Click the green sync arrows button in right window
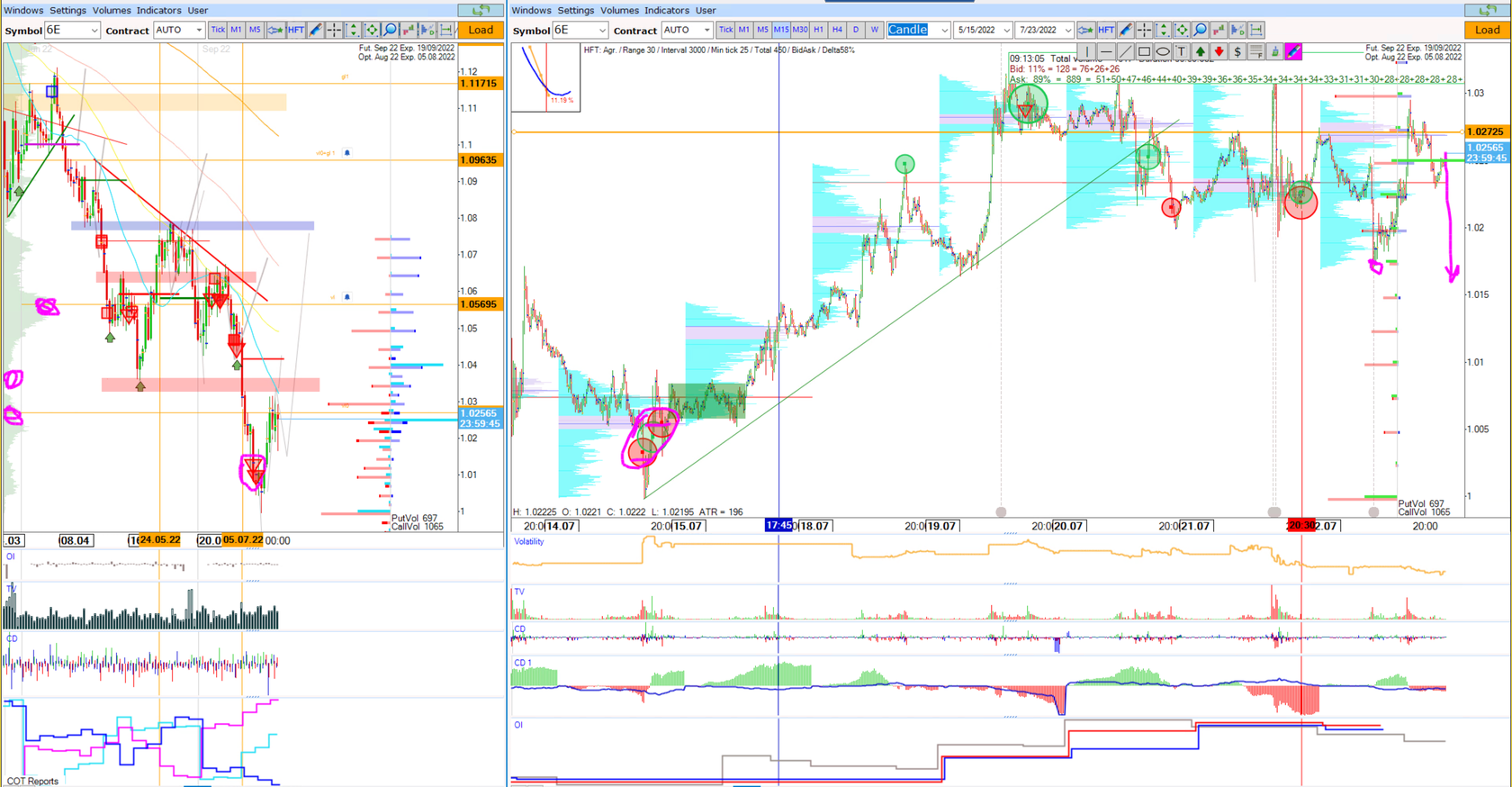Screen dimensions: 1512x787 click(x=1487, y=10)
